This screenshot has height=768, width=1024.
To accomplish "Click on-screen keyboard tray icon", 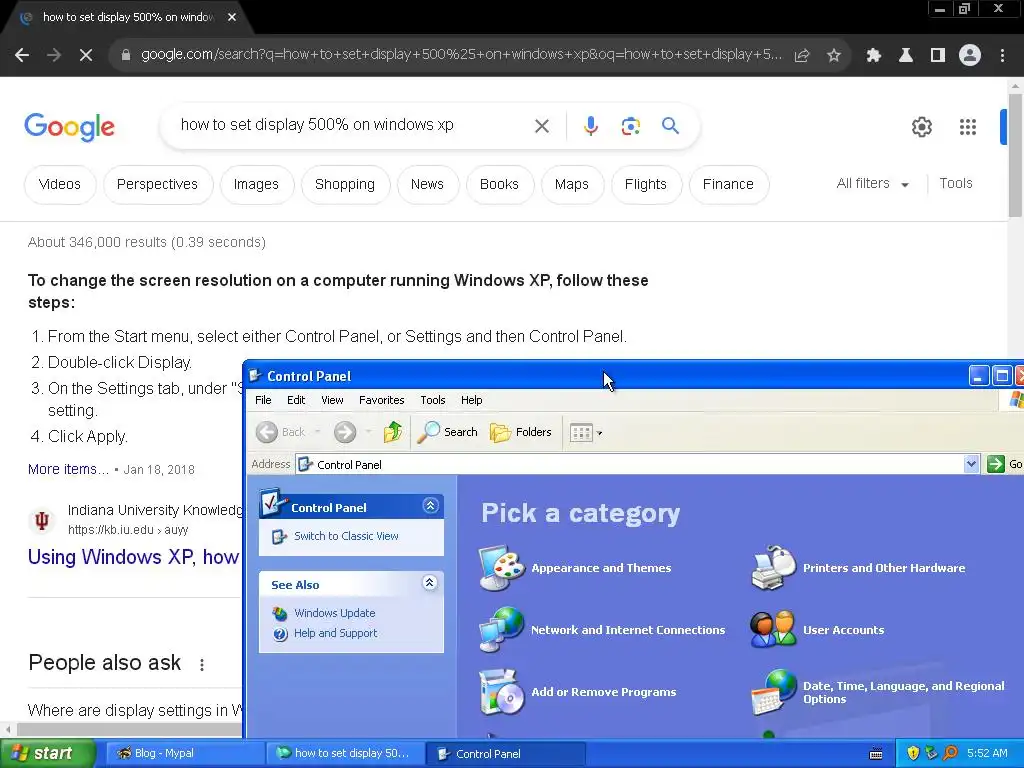I will pos(876,754).
